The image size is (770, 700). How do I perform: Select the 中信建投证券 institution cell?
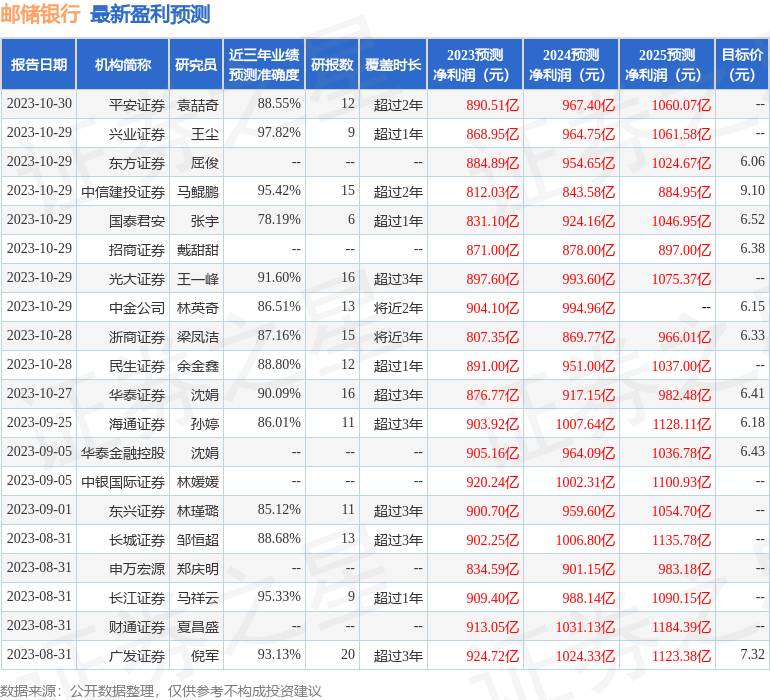[123, 192]
